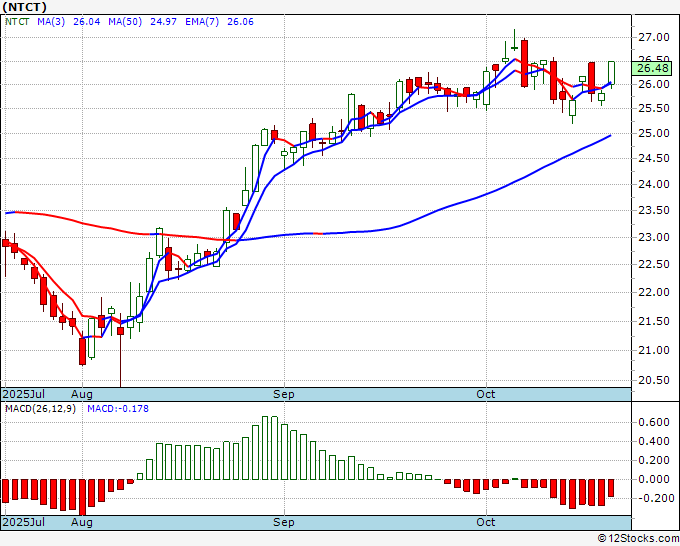Click Sep on the MACD panel date axis
Viewport: 680px width, 546px height.
(x=284, y=522)
